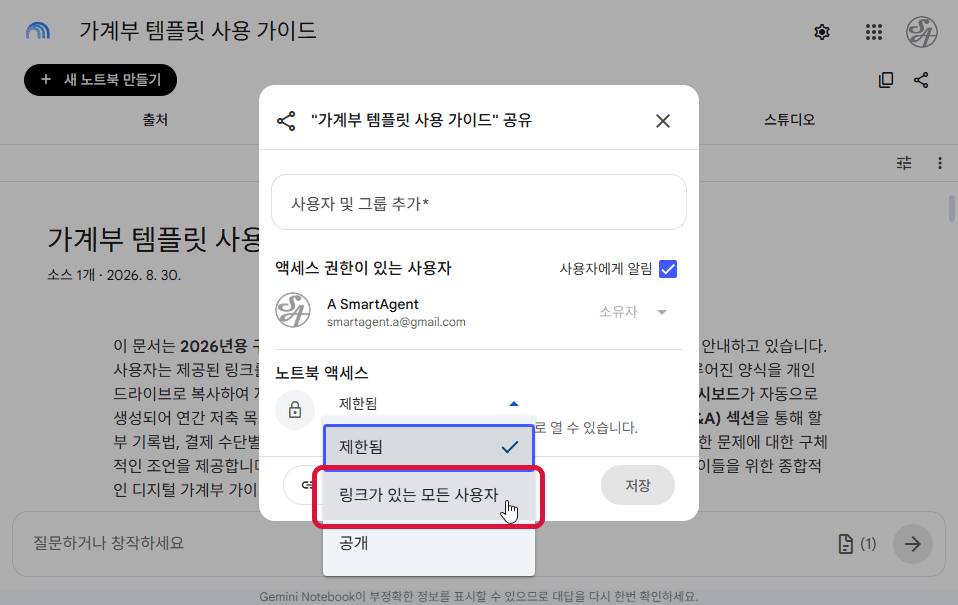Screen dimensions: 958x605
Task: Click '새 노트북 만들기' button
Action: [100, 80]
